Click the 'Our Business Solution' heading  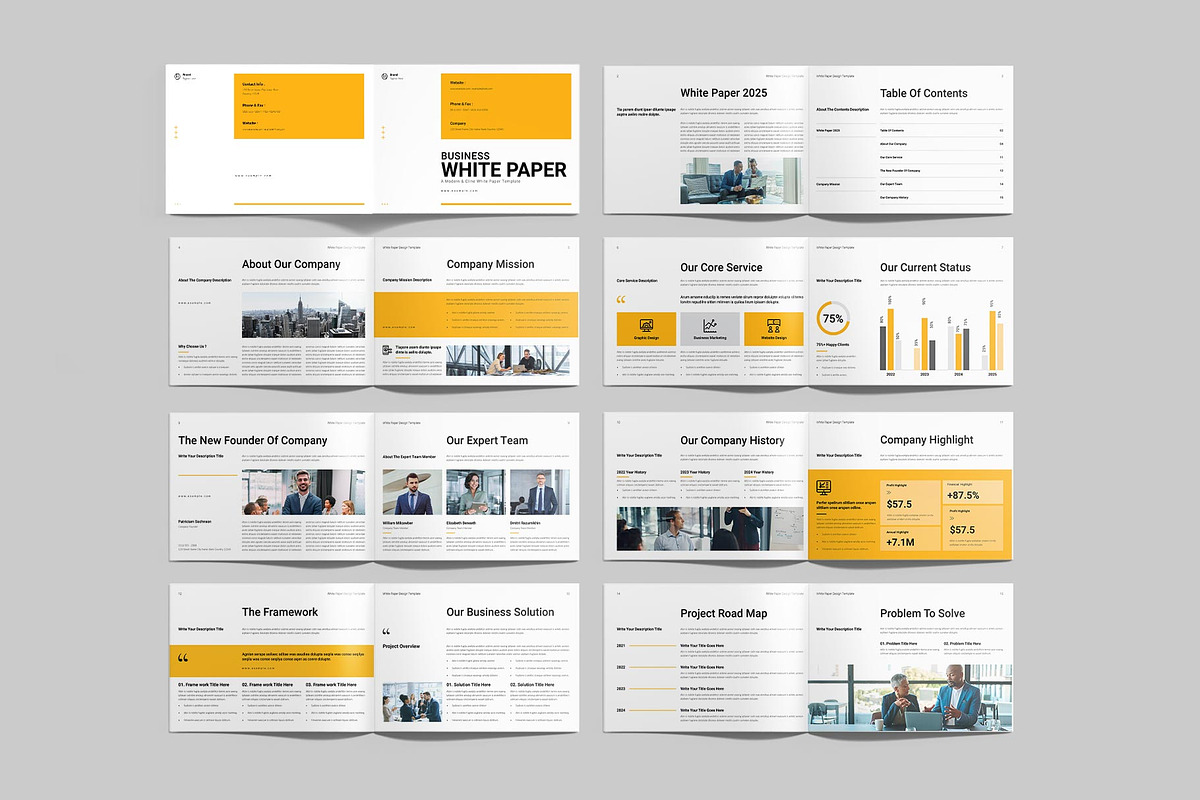pos(500,612)
